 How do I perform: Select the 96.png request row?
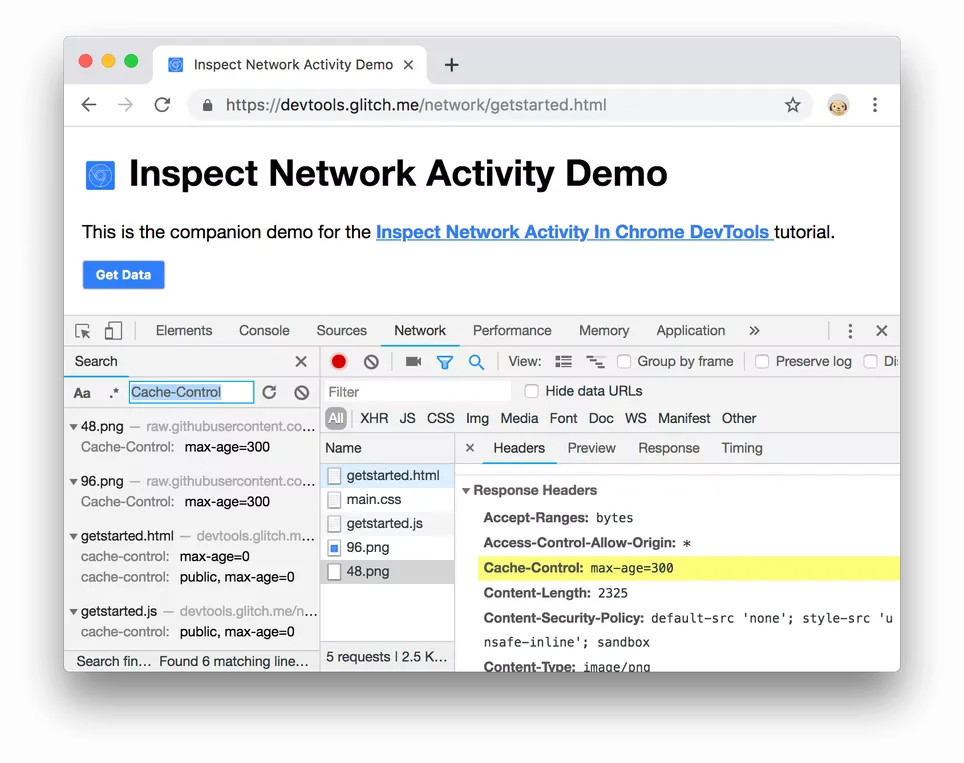pos(387,547)
